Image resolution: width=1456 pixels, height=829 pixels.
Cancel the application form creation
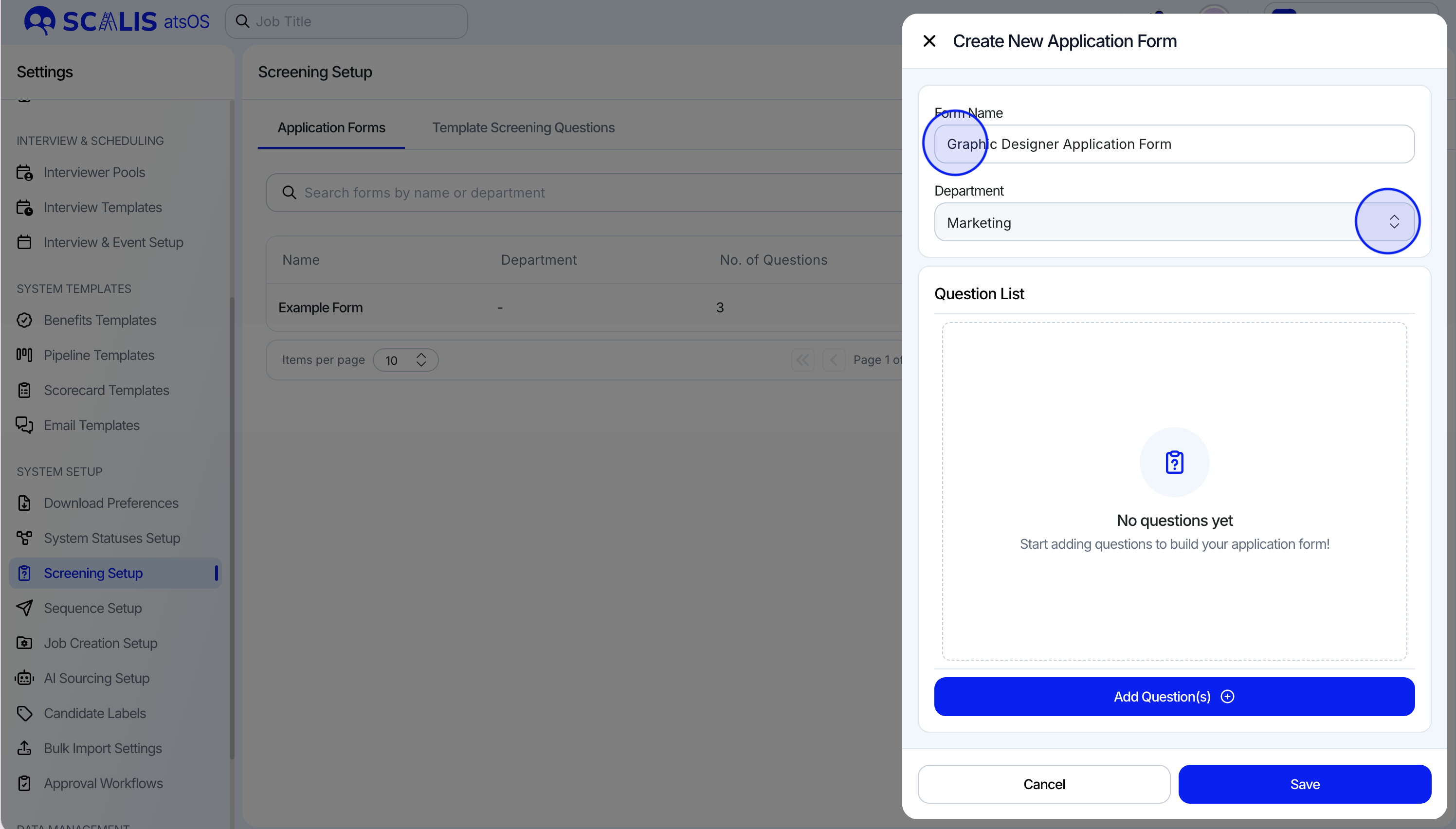[x=1043, y=784]
